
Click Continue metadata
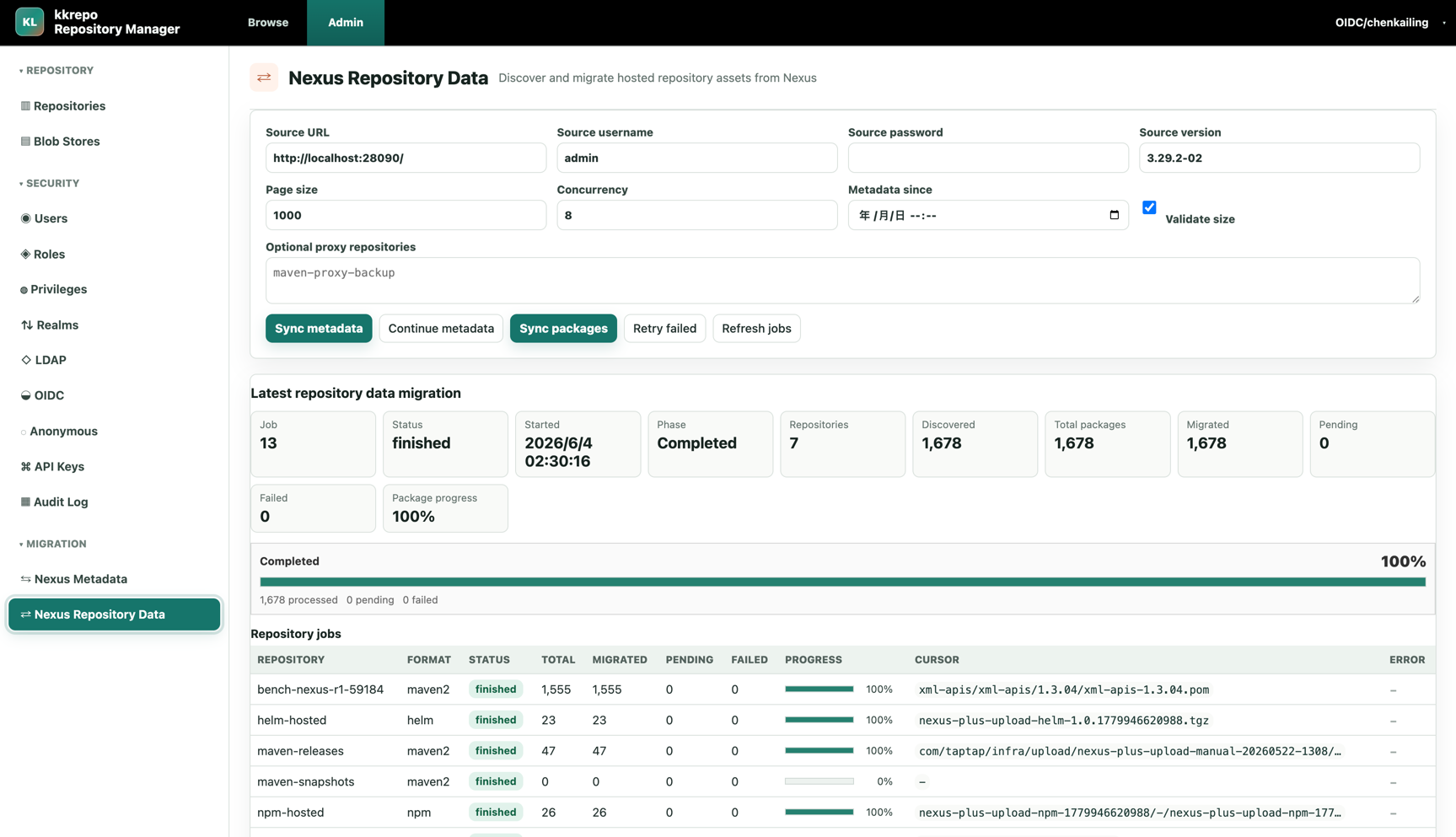441,328
